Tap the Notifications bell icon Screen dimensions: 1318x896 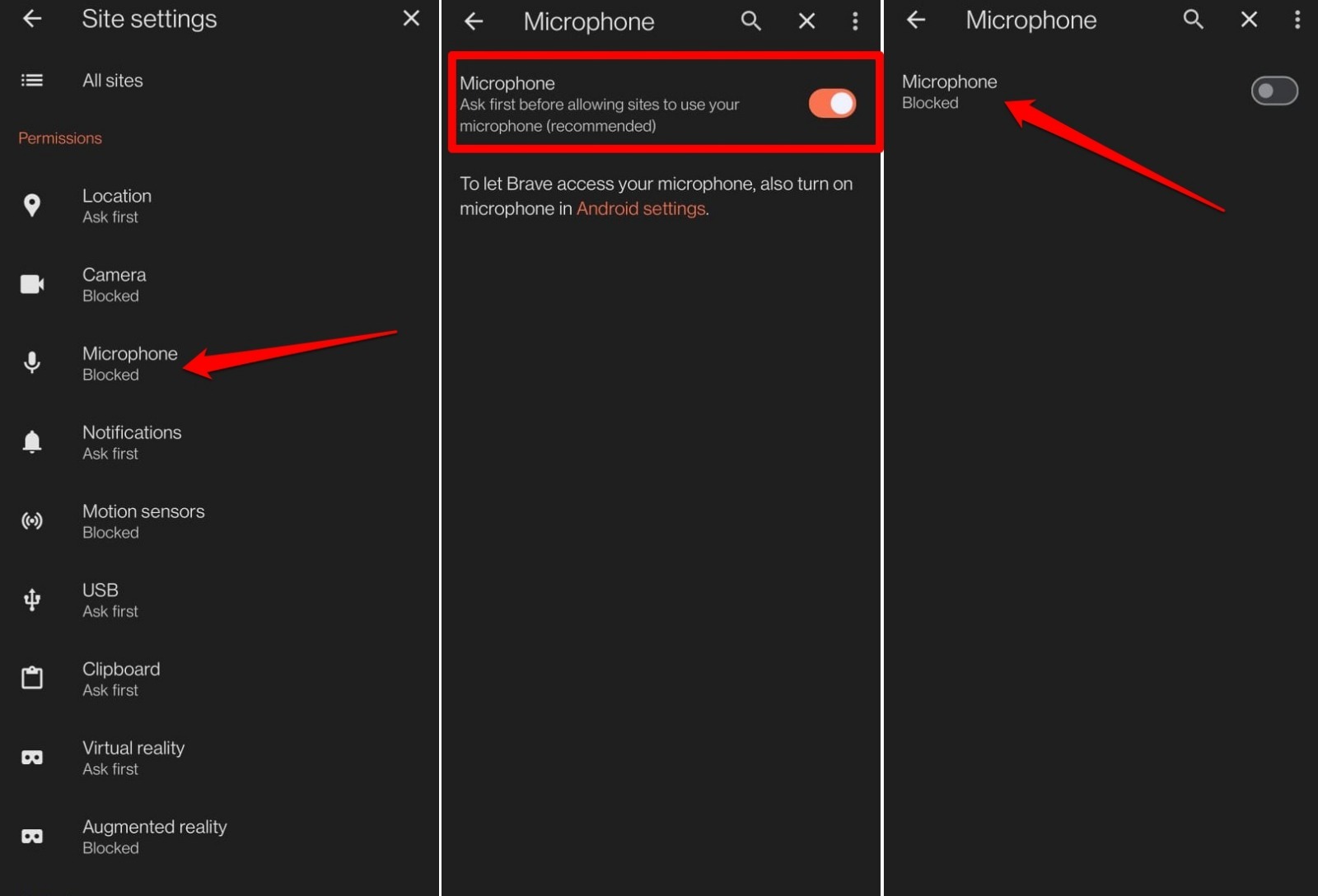(x=32, y=441)
